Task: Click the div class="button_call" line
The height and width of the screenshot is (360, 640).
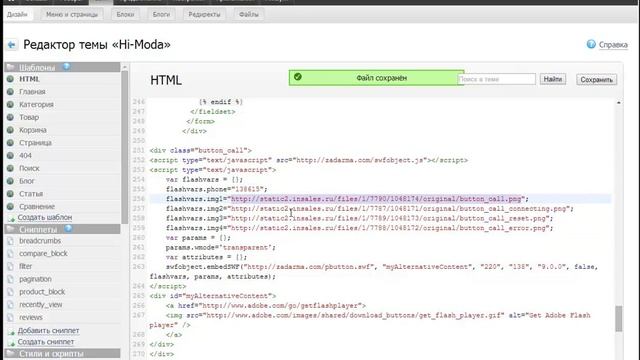Action: (200, 150)
